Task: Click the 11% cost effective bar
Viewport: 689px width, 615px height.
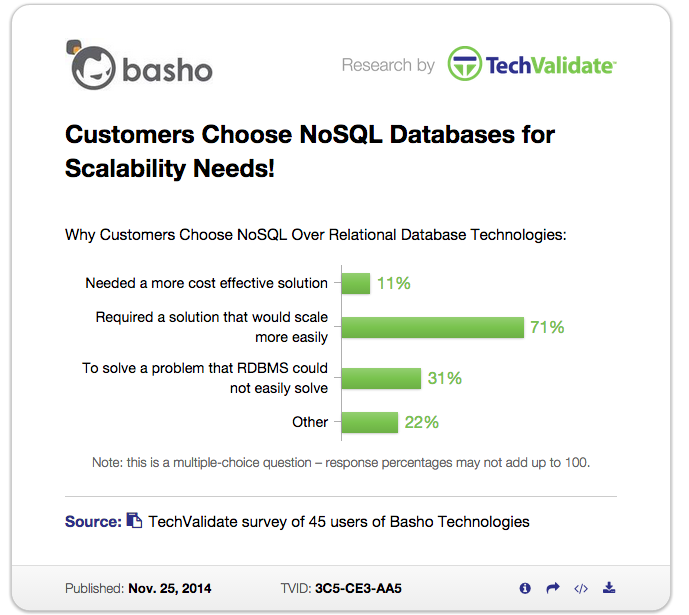Action: [356, 283]
